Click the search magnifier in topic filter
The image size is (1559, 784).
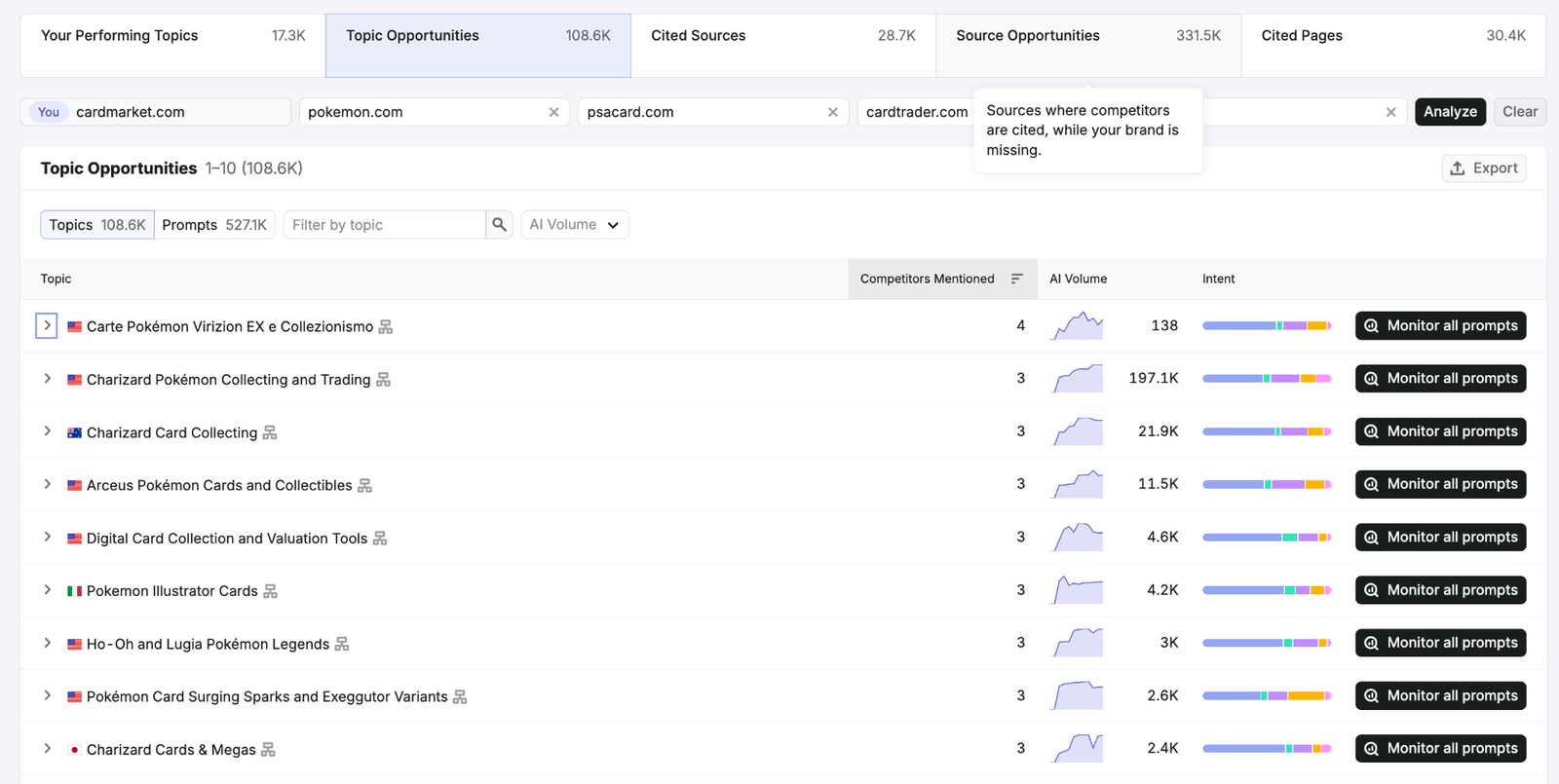[x=499, y=225]
